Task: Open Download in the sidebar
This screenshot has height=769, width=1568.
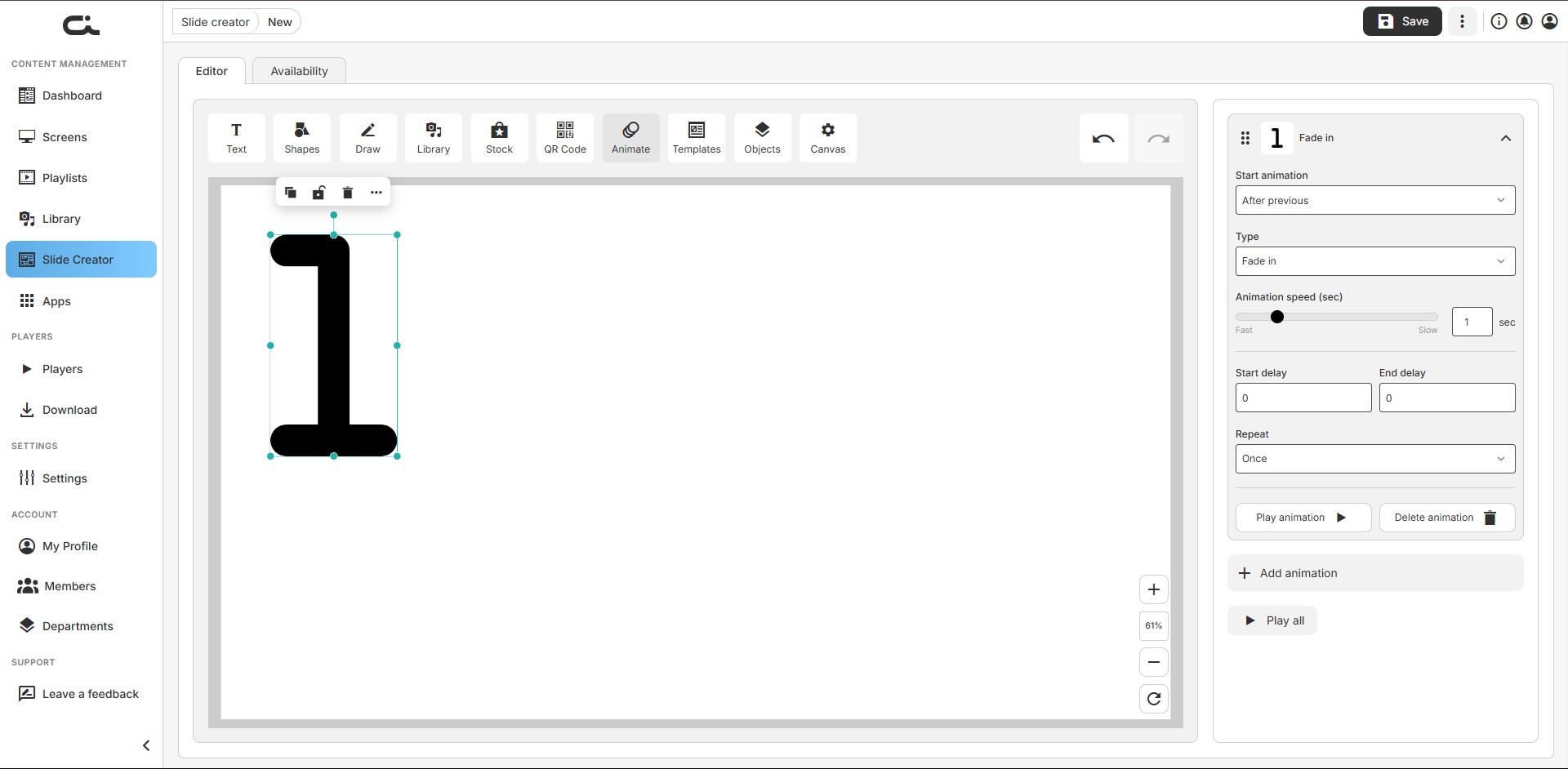Action: 81,410
